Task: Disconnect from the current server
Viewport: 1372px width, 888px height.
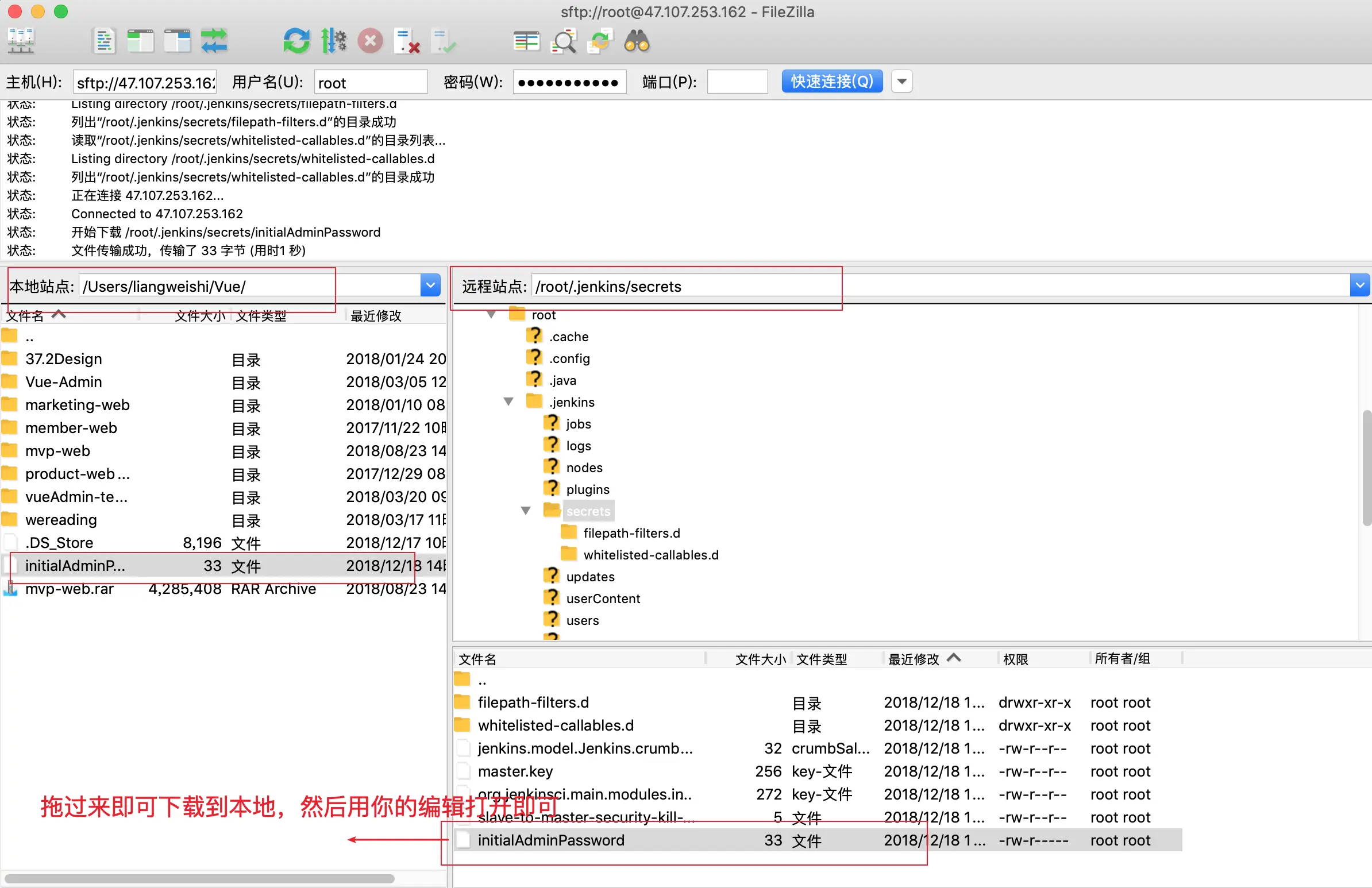Action: pos(407,41)
